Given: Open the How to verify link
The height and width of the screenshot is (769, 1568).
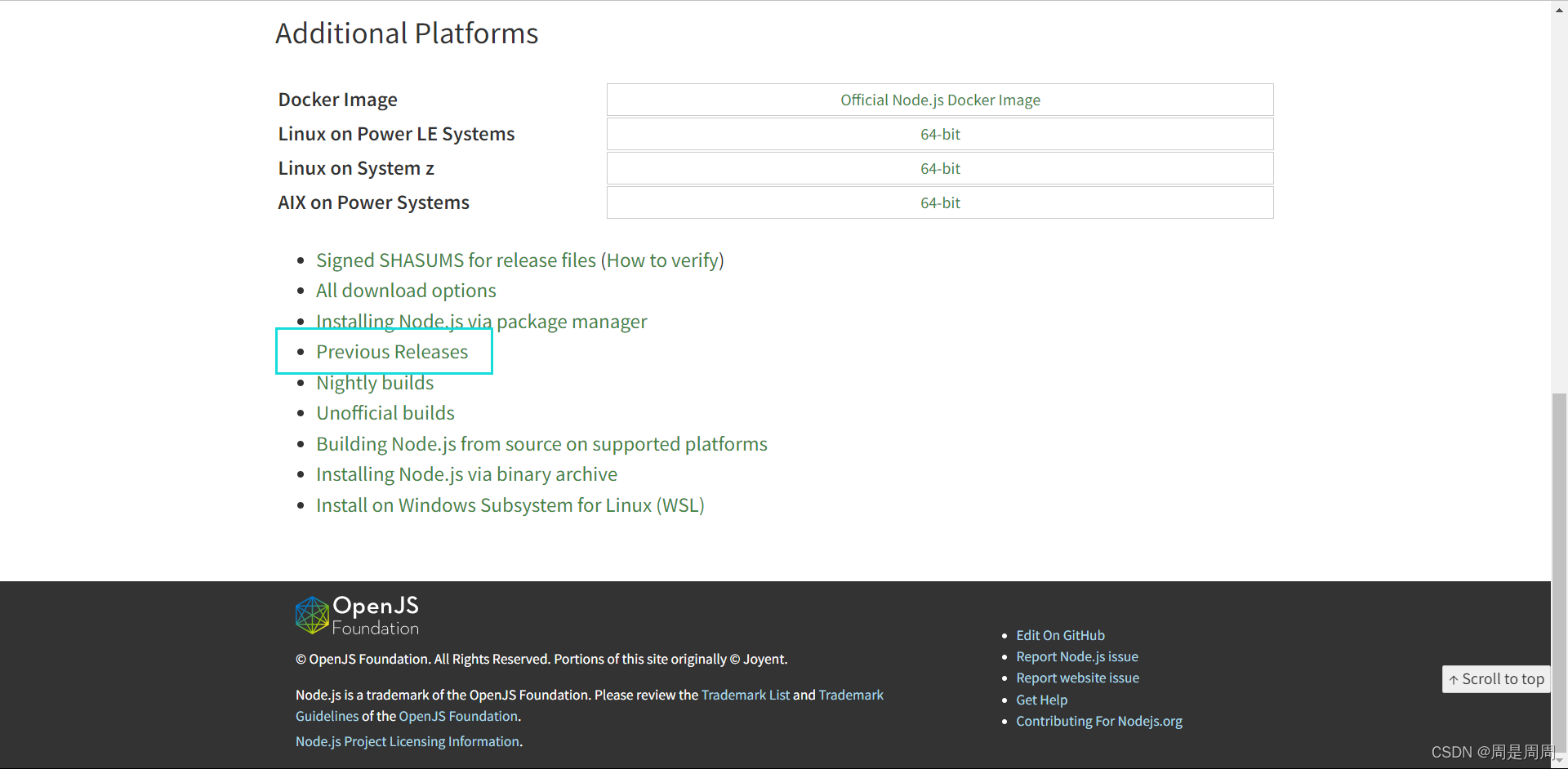Looking at the screenshot, I should click(x=662, y=260).
